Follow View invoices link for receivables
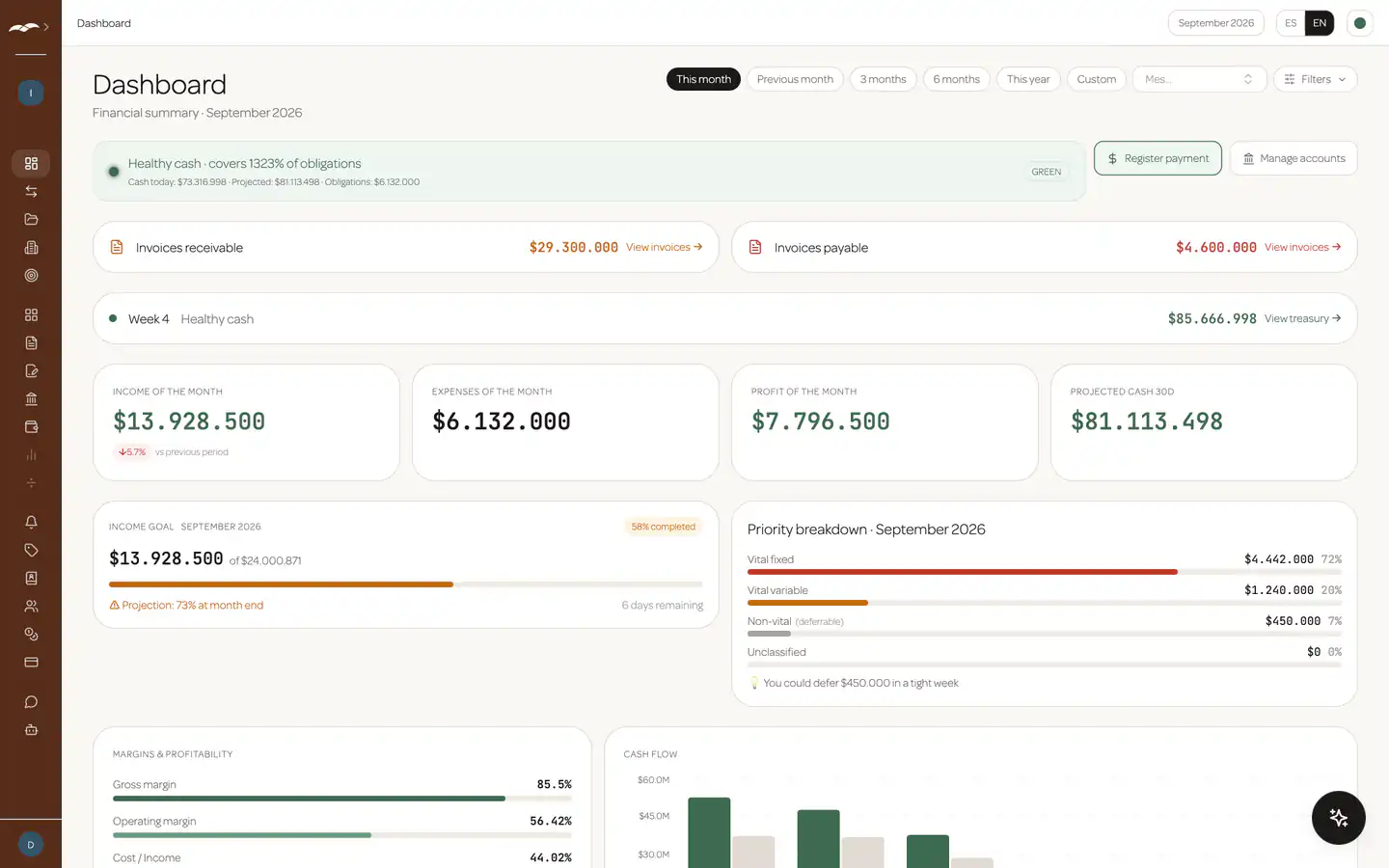 point(664,247)
